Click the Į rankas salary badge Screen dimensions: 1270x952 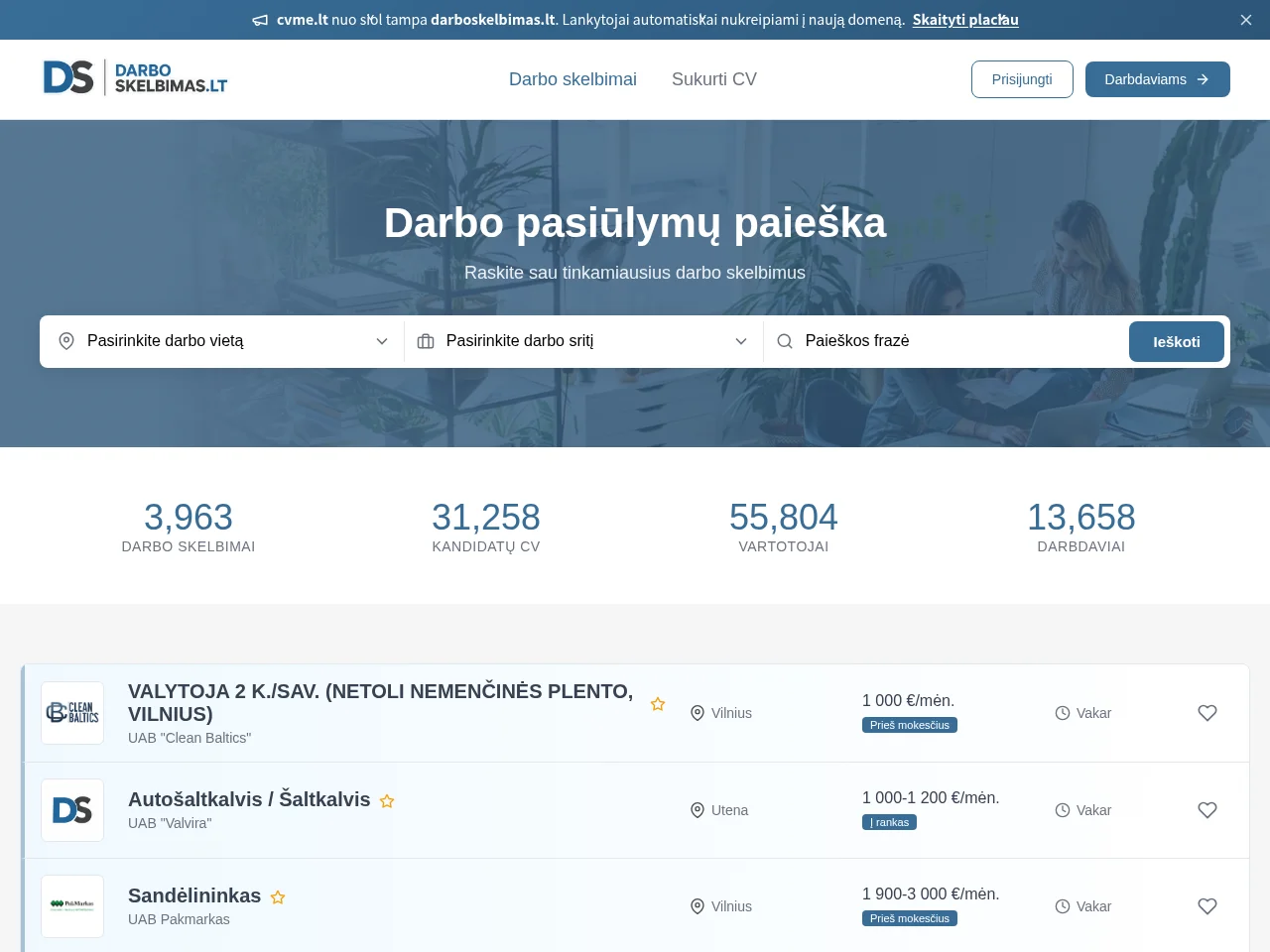[x=889, y=822]
